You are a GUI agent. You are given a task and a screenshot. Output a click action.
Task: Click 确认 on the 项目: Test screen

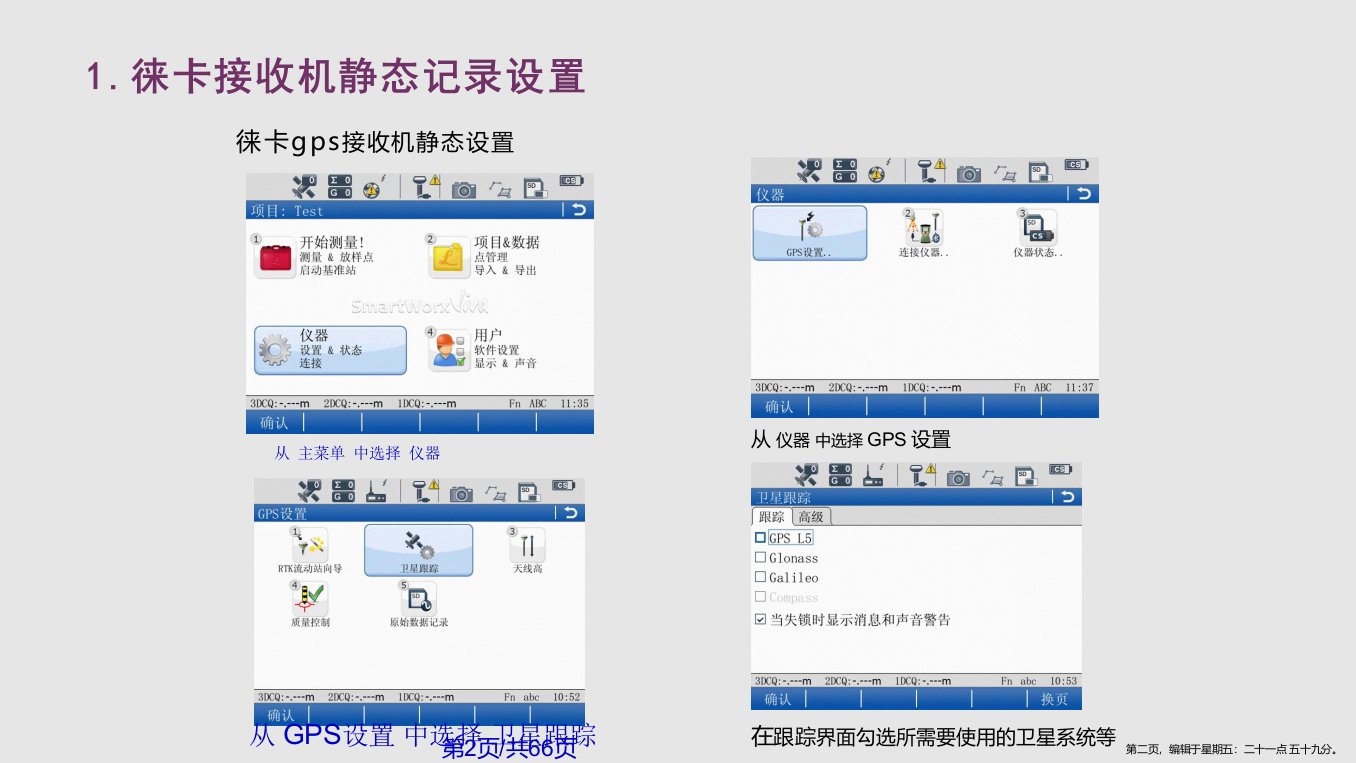(x=274, y=423)
